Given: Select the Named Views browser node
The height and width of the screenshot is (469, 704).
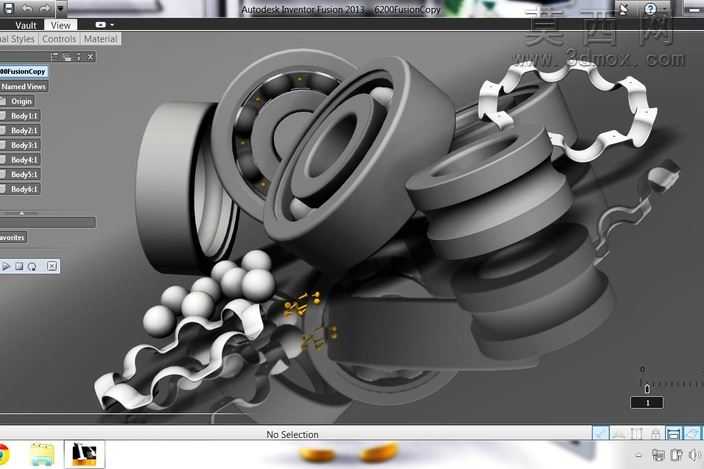Looking at the screenshot, I should tap(23, 86).
